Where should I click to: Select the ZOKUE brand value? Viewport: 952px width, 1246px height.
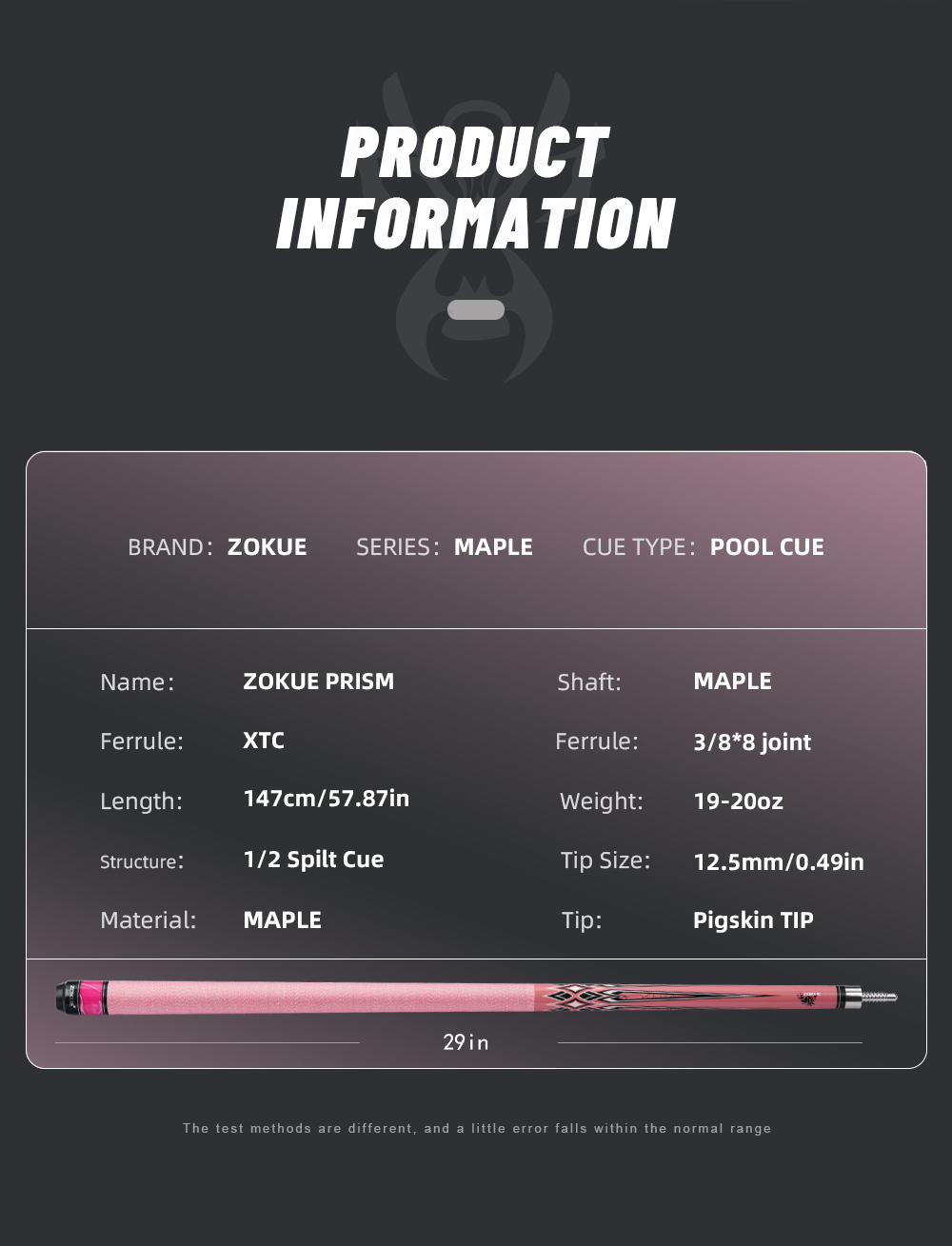click(268, 547)
